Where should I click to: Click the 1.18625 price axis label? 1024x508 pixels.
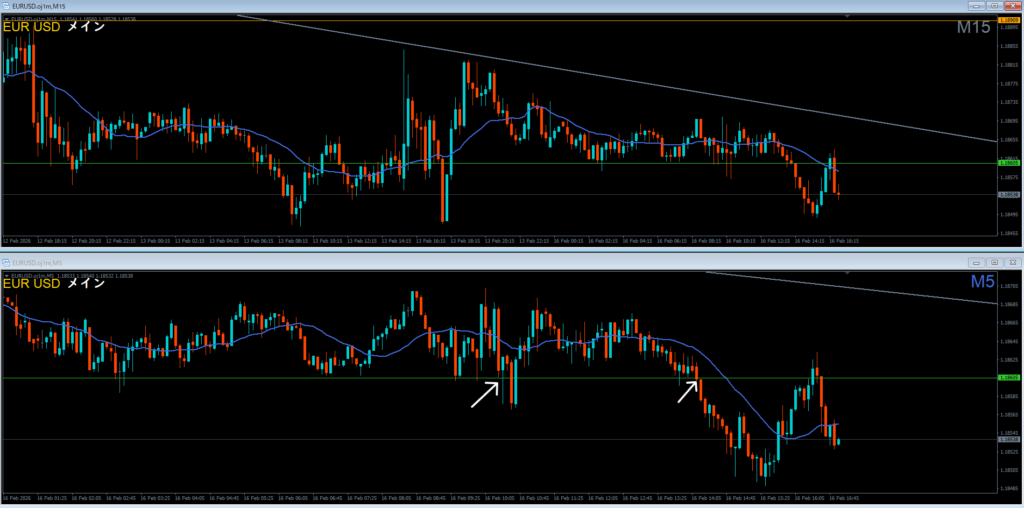coord(1009,360)
